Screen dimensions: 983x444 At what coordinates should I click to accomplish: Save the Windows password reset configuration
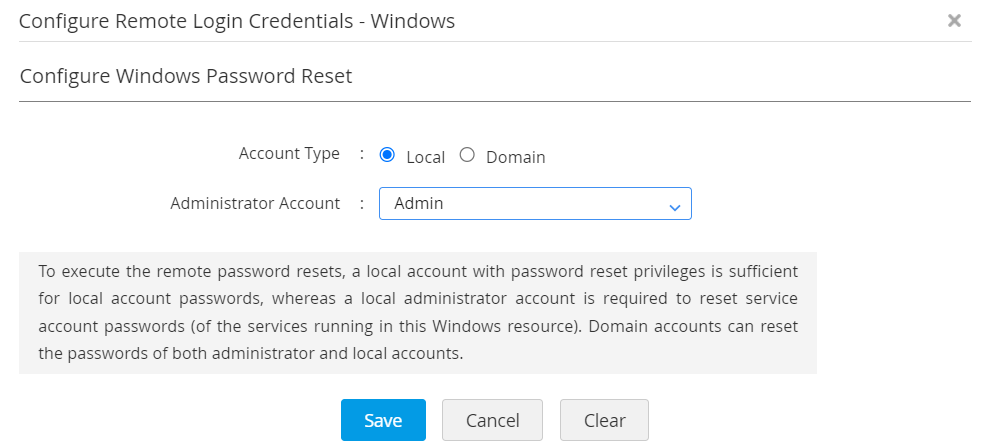[x=383, y=420]
